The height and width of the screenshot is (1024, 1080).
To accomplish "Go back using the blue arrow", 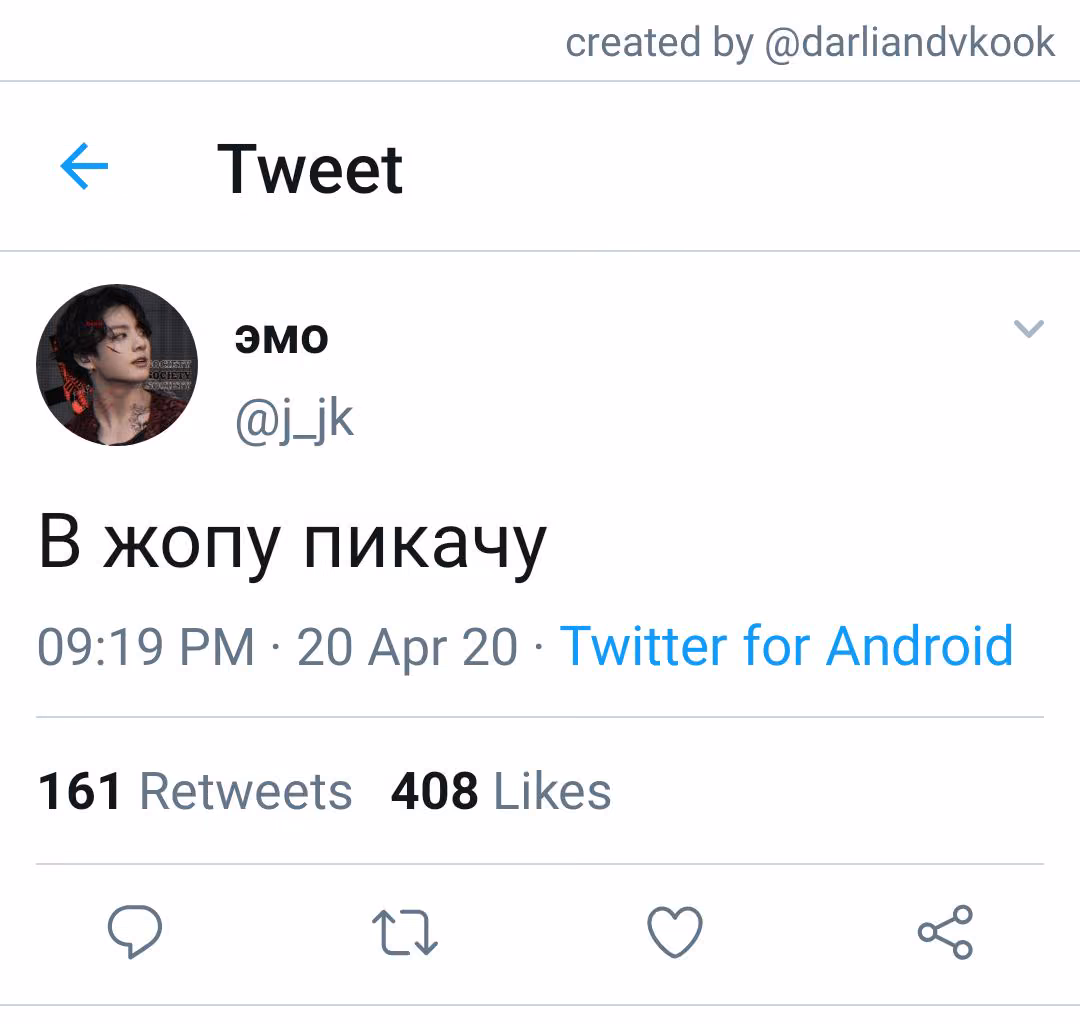I will [84, 166].
